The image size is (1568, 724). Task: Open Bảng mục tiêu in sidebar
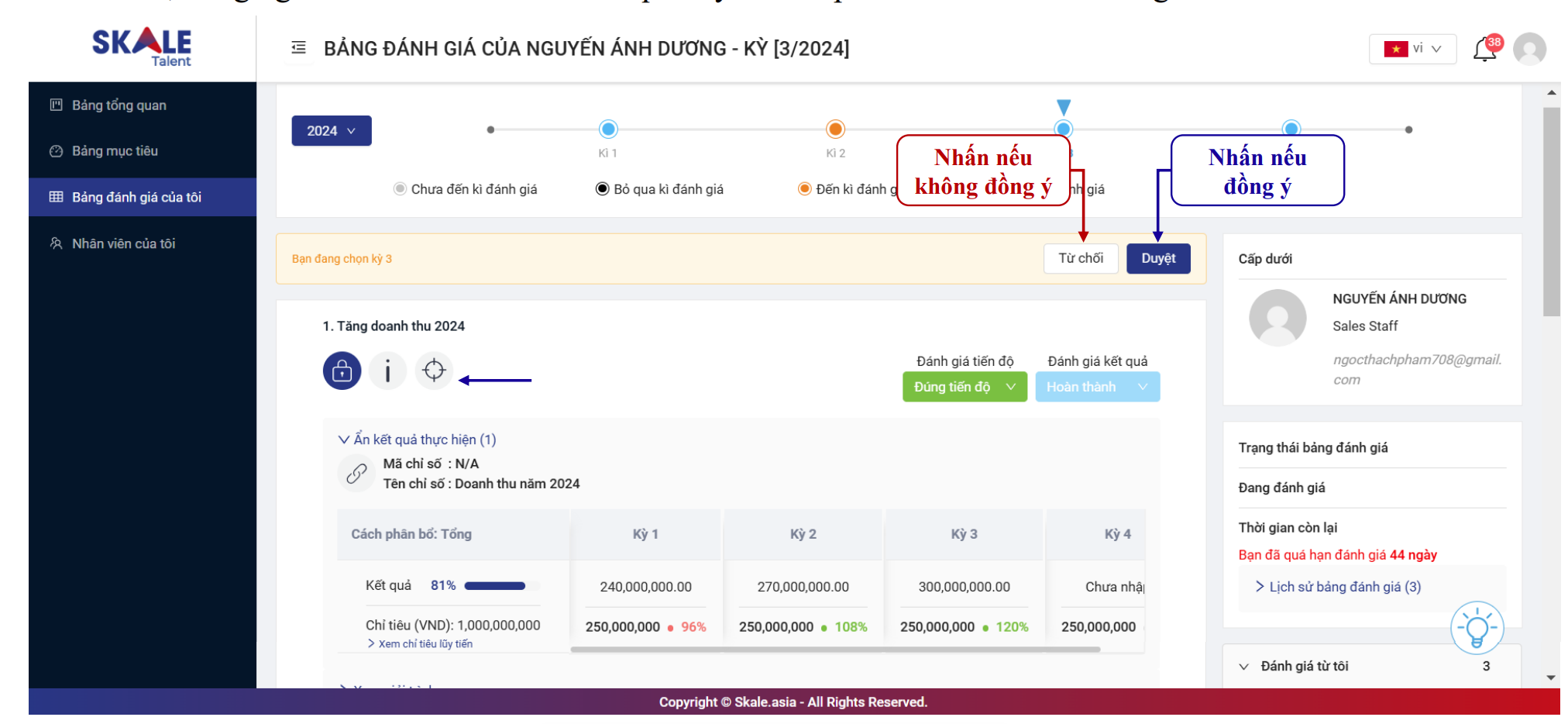tap(115, 151)
